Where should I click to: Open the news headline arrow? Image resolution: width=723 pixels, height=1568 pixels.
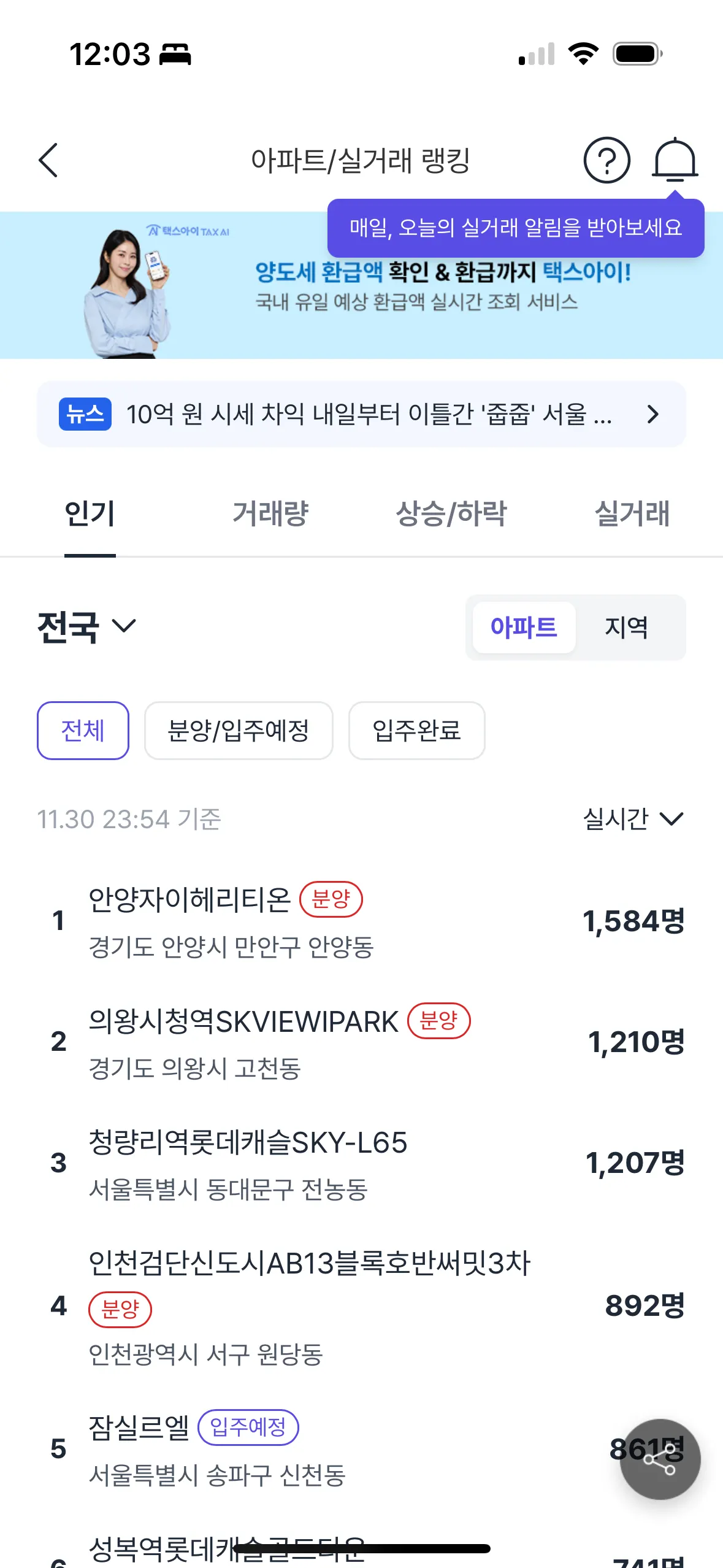[x=653, y=414]
